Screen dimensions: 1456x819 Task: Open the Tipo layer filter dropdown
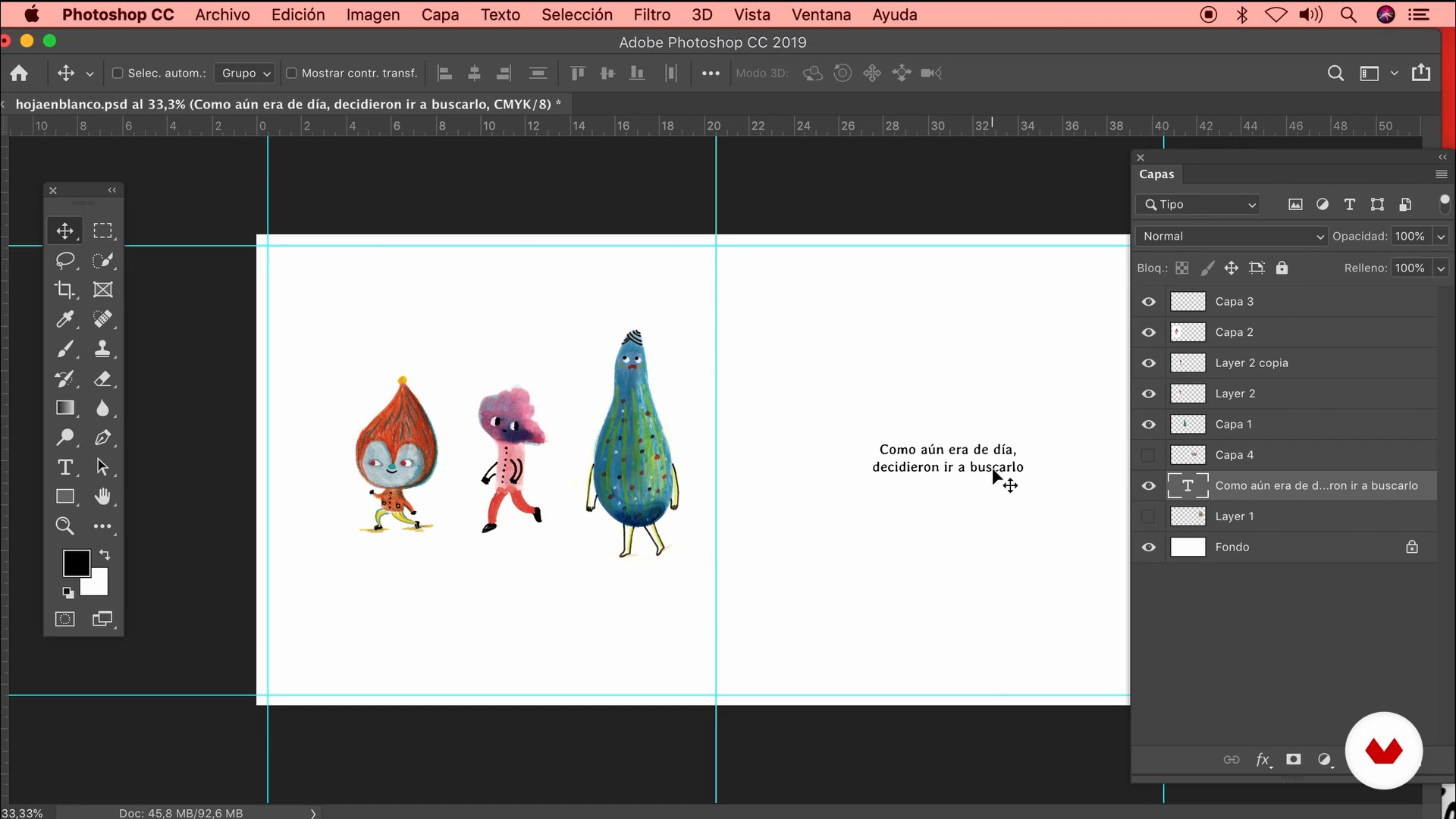coord(1199,205)
